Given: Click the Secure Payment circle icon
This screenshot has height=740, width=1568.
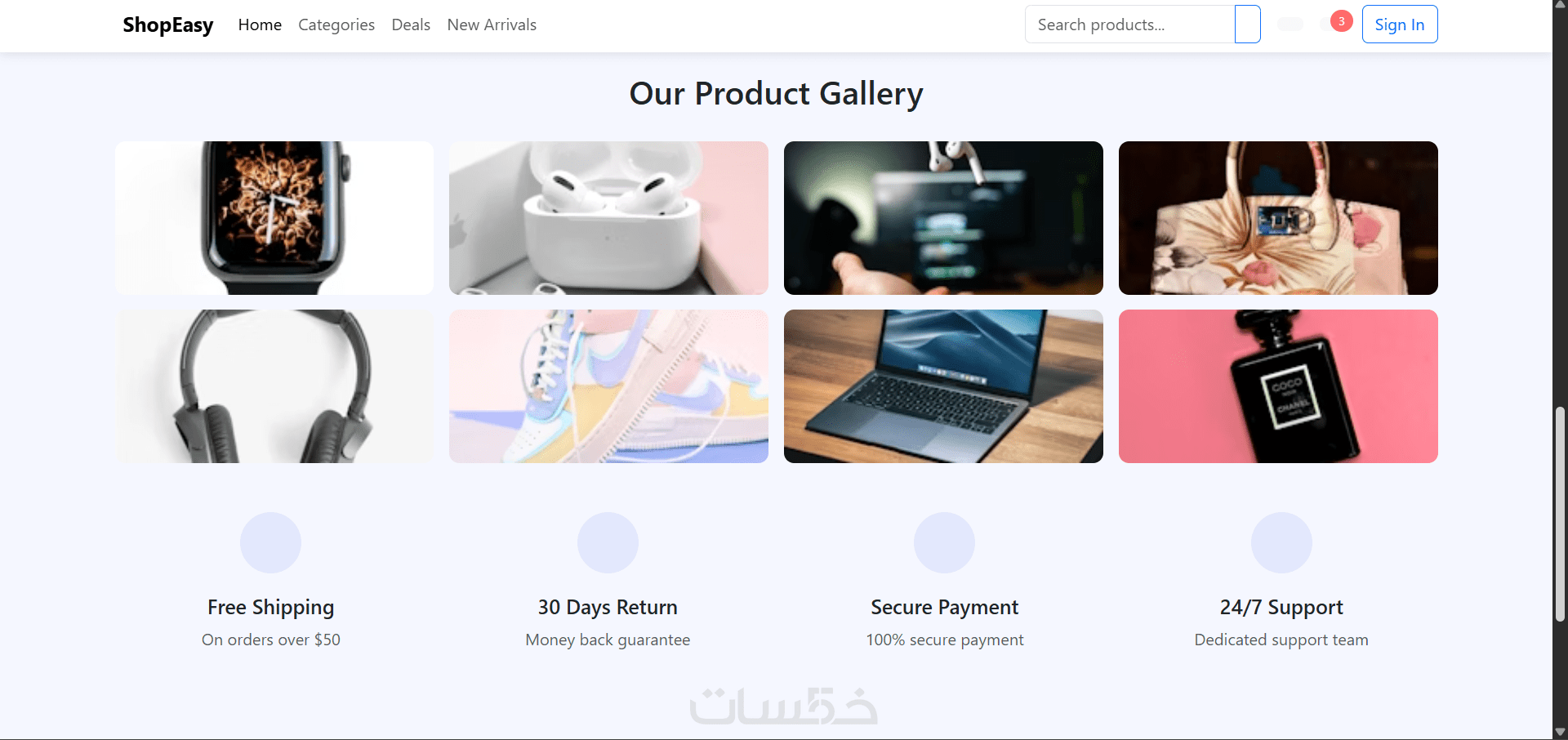Looking at the screenshot, I should tap(944, 542).
